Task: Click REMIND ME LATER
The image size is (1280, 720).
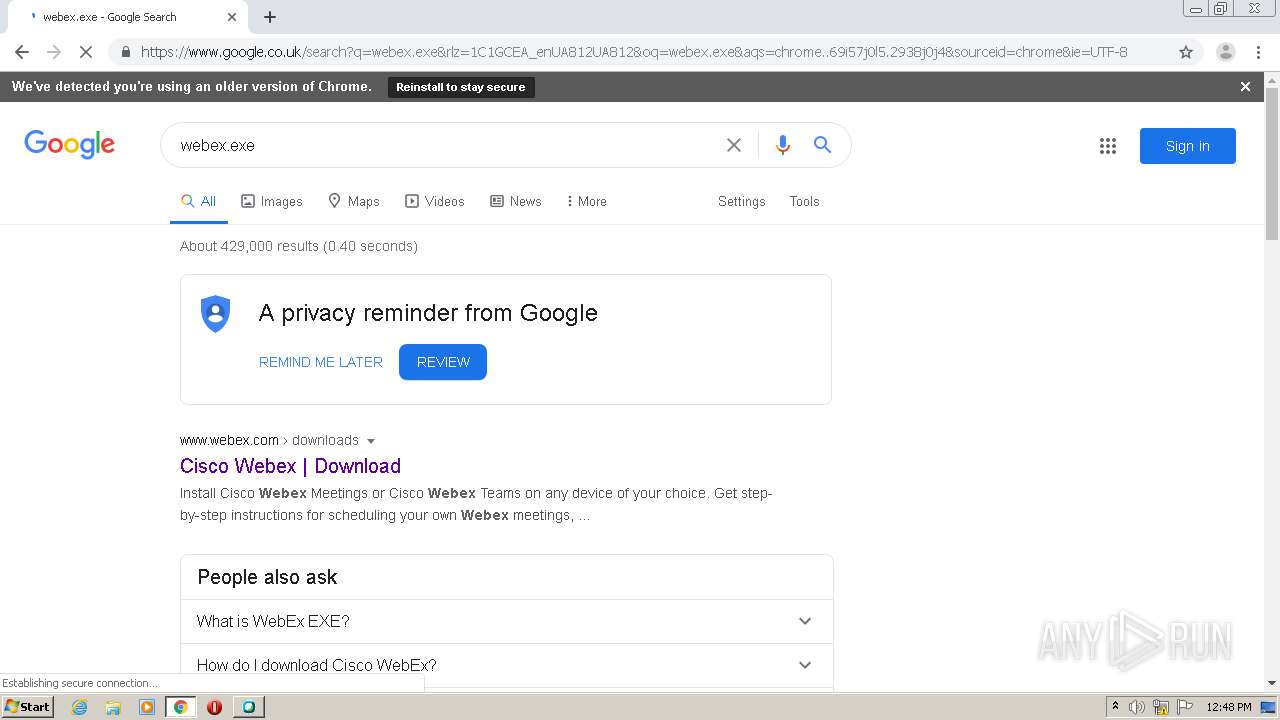Action: pyautogui.click(x=321, y=362)
